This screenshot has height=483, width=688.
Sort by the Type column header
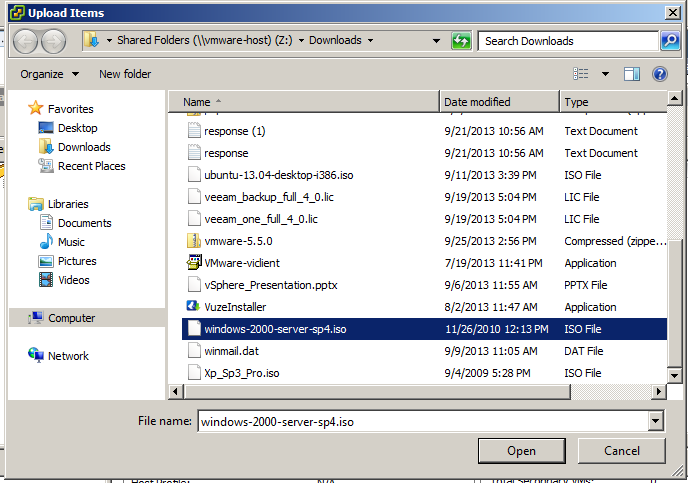pos(613,102)
